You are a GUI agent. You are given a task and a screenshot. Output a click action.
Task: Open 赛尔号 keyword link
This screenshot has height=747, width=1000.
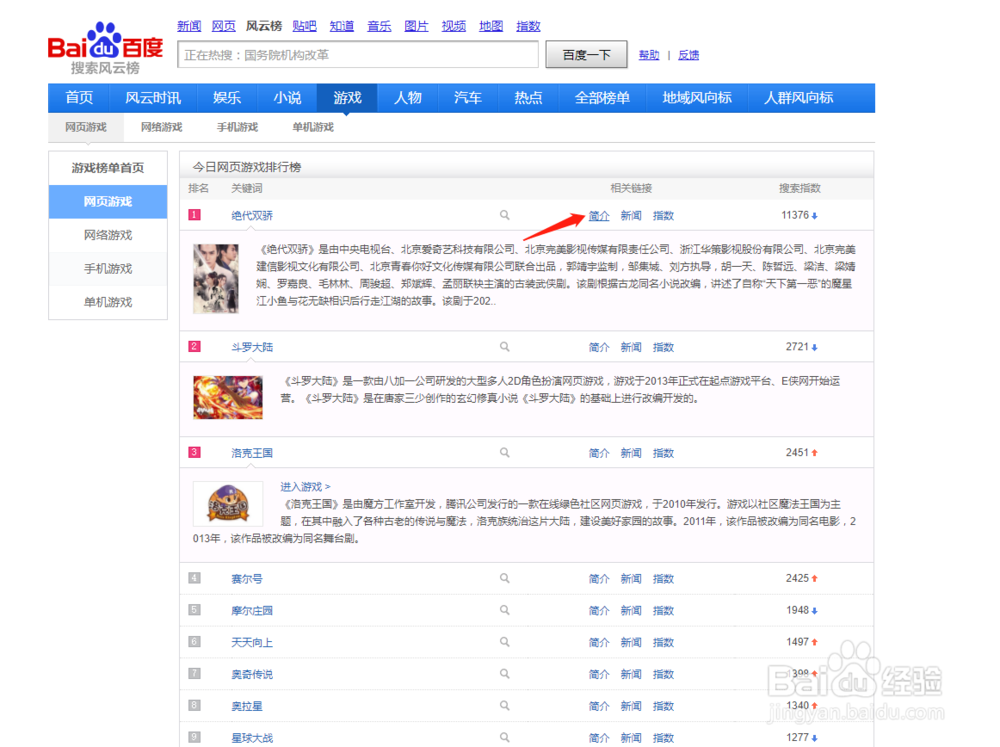[x=247, y=579]
